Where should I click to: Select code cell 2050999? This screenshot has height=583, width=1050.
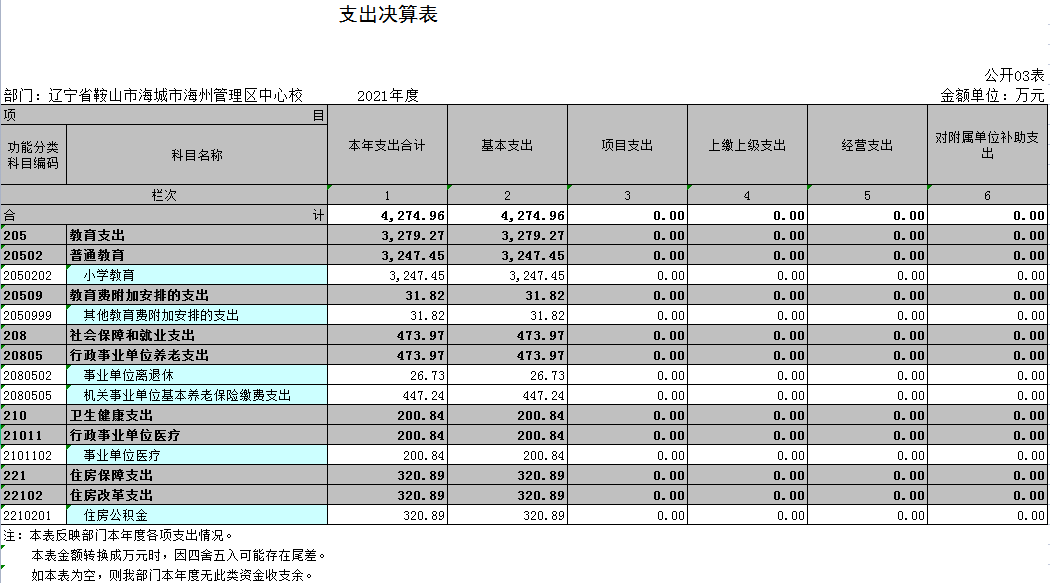tap(33, 315)
